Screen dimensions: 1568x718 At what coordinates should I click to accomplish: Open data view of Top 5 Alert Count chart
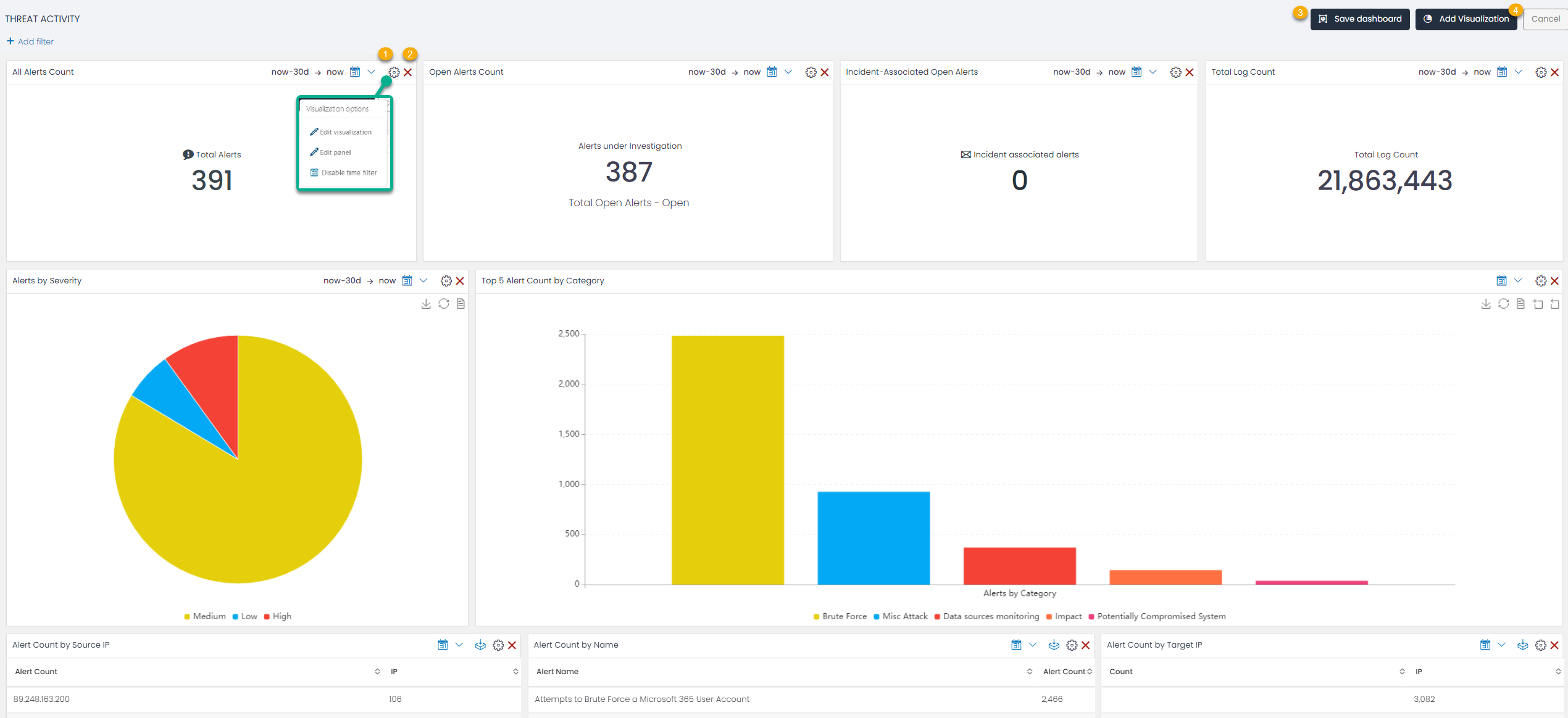tap(1520, 304)
